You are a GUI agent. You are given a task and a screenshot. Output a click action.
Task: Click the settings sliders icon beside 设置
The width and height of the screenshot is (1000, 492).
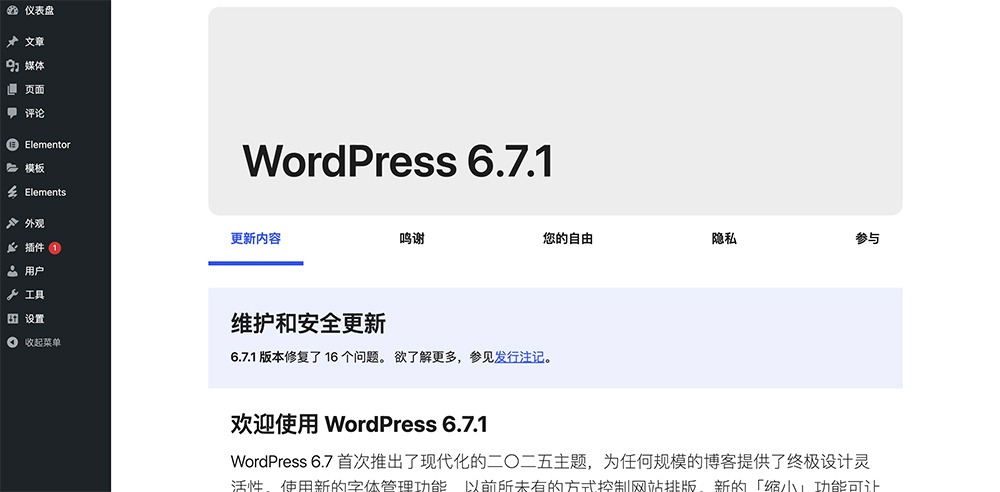pos(12,319)
